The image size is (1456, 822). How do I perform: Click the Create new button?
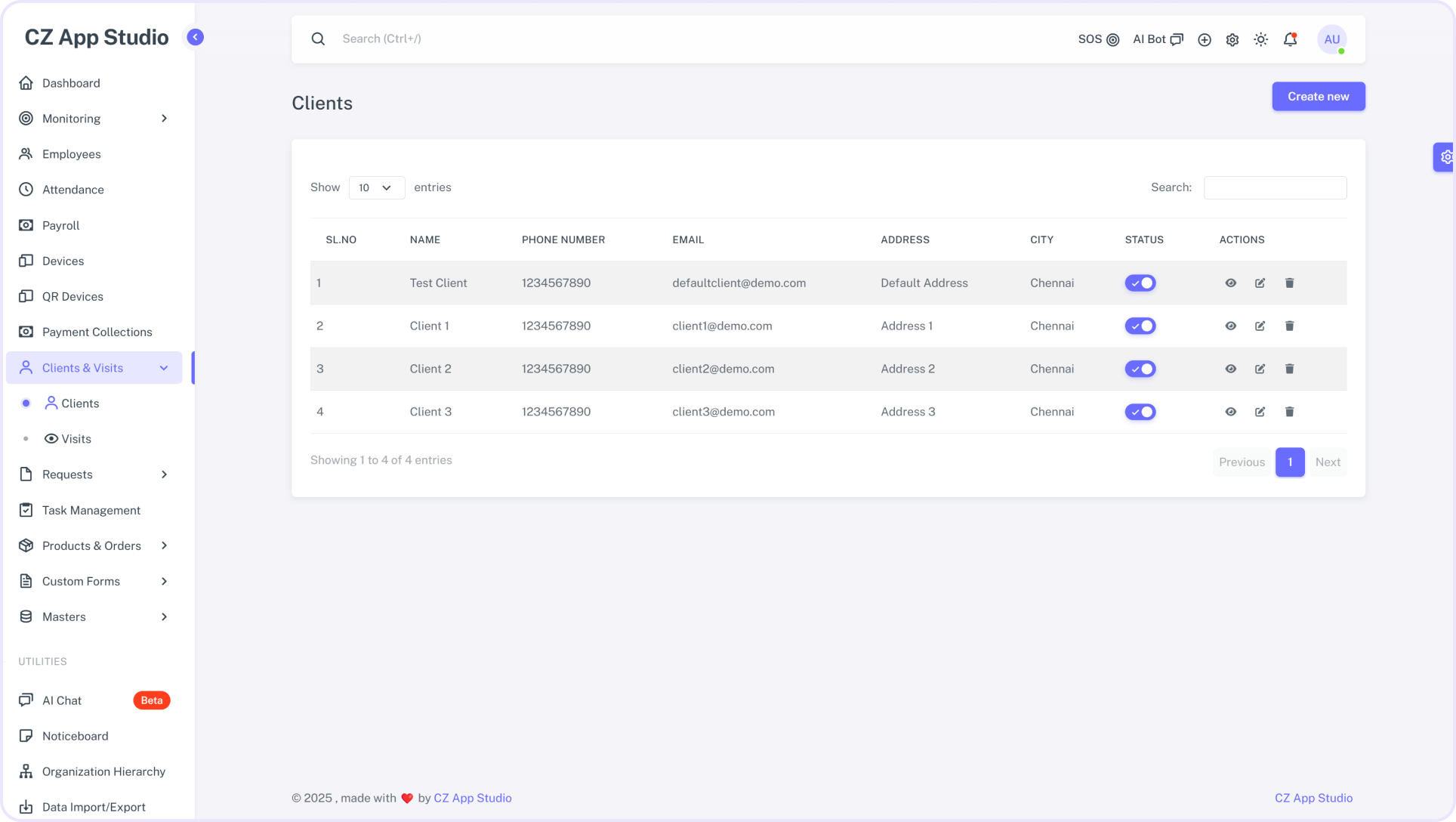1318,96
